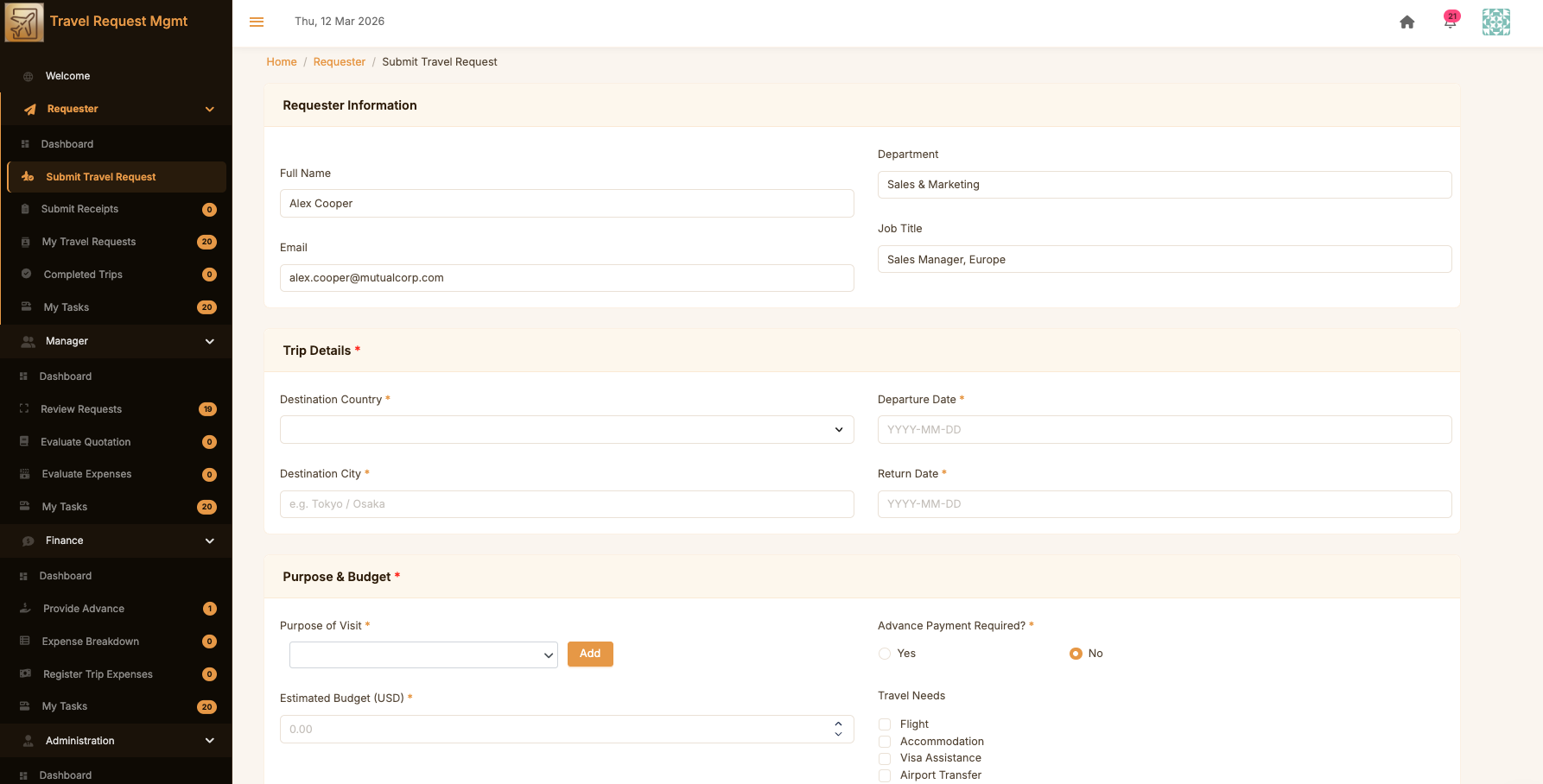Follow the Home breadcrumb link
This screenshot has height=784, width=1543.
[x=282, y=62]
